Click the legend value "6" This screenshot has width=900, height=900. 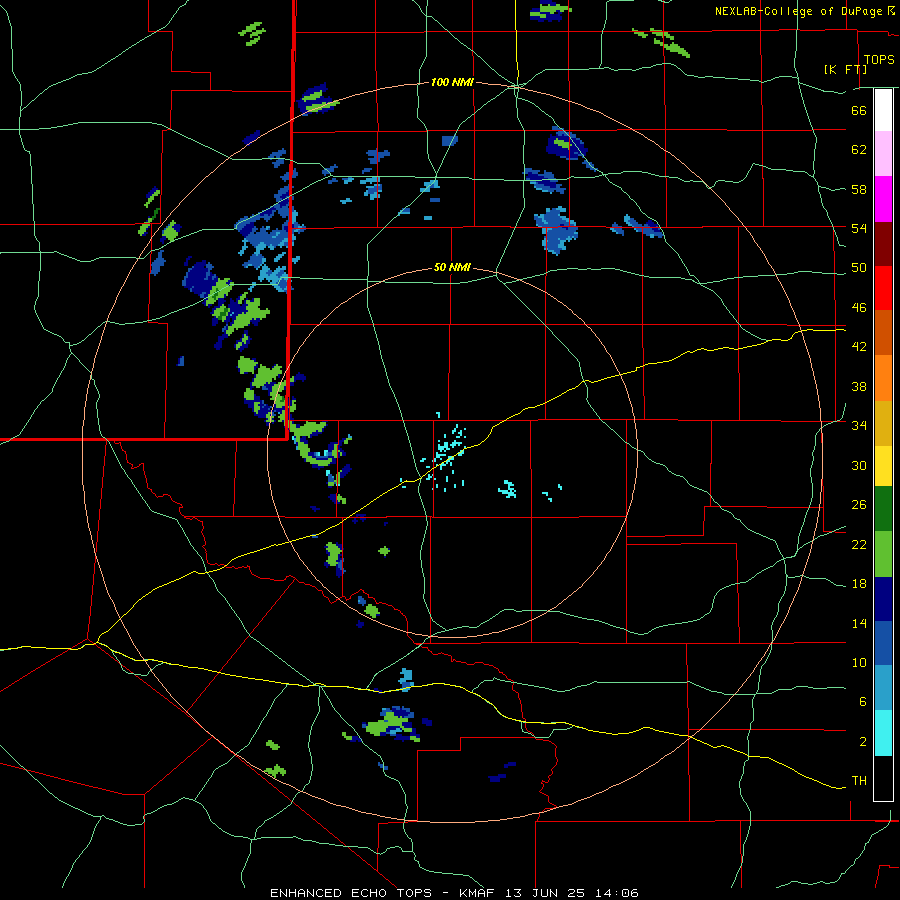(863, 701)
